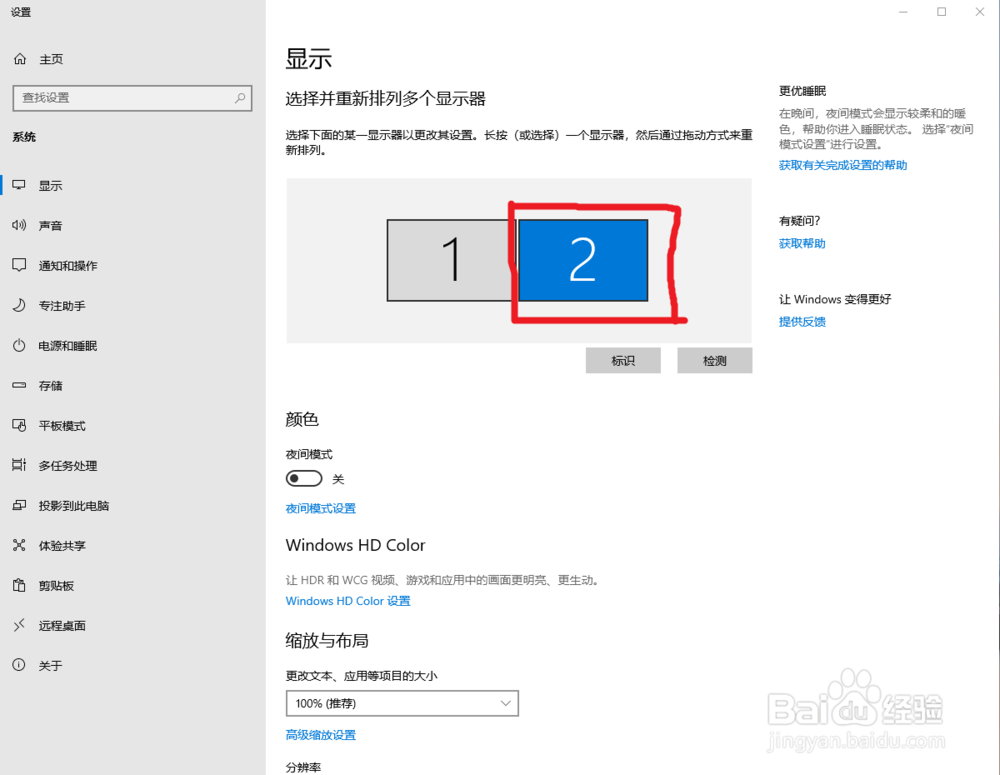Open 专注助手 settings
The width and height of the screenshot is (1000, 775).
[133, 306]
